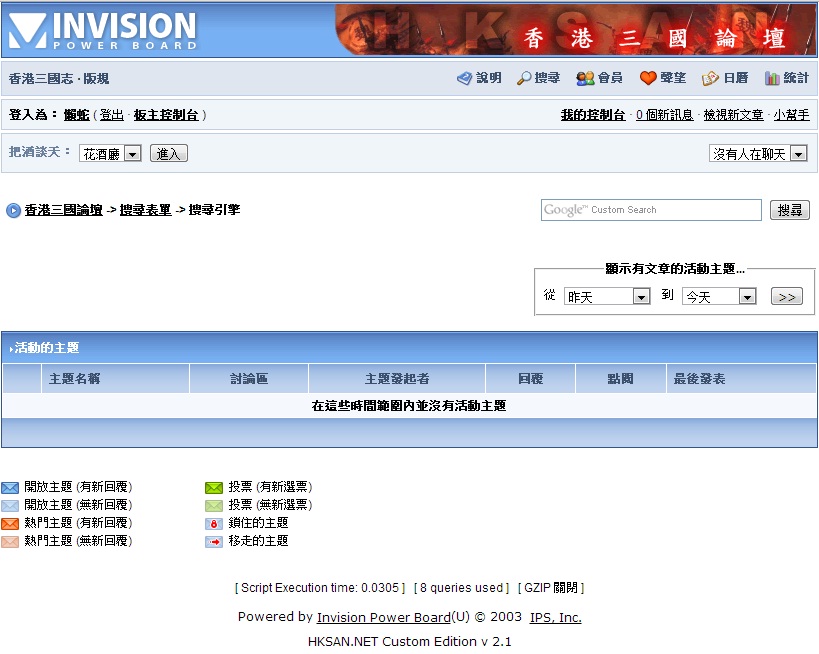The width and height of the screenshot is (819, 654).
Task: Click the 搜尋 magnifier icon
Action: click(x=524, y=78)
